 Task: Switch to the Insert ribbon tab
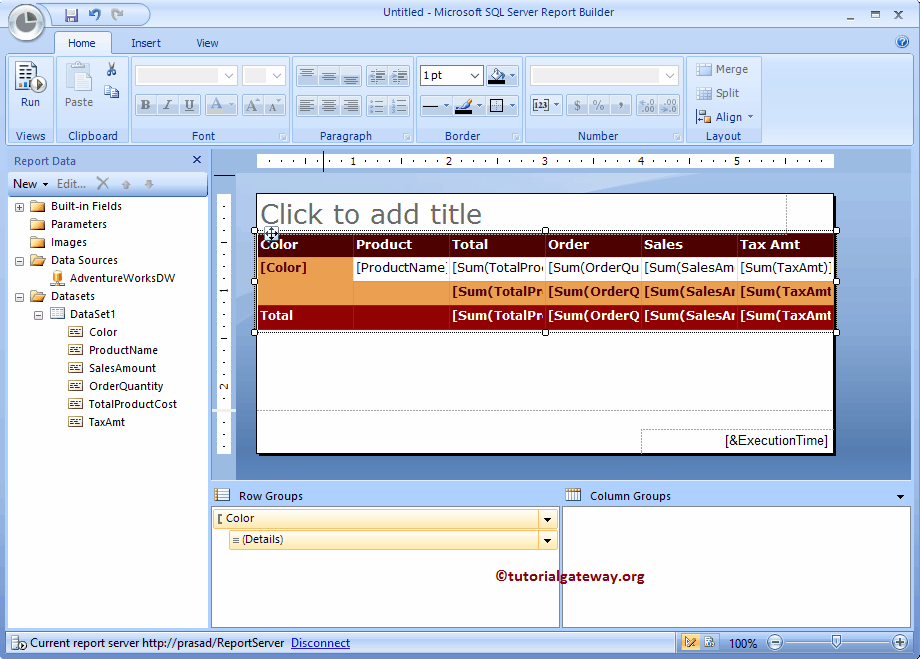(x=146, y=43)
